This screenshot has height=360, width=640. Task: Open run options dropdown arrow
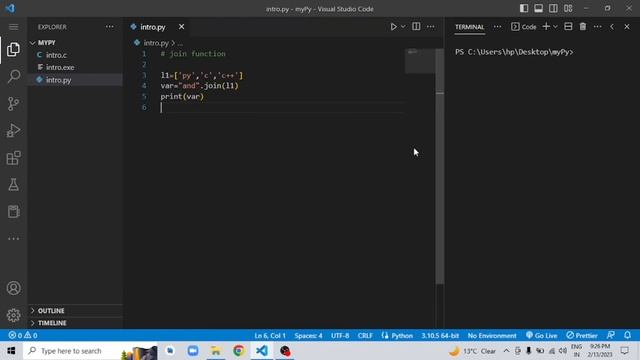tap(403, 27)
